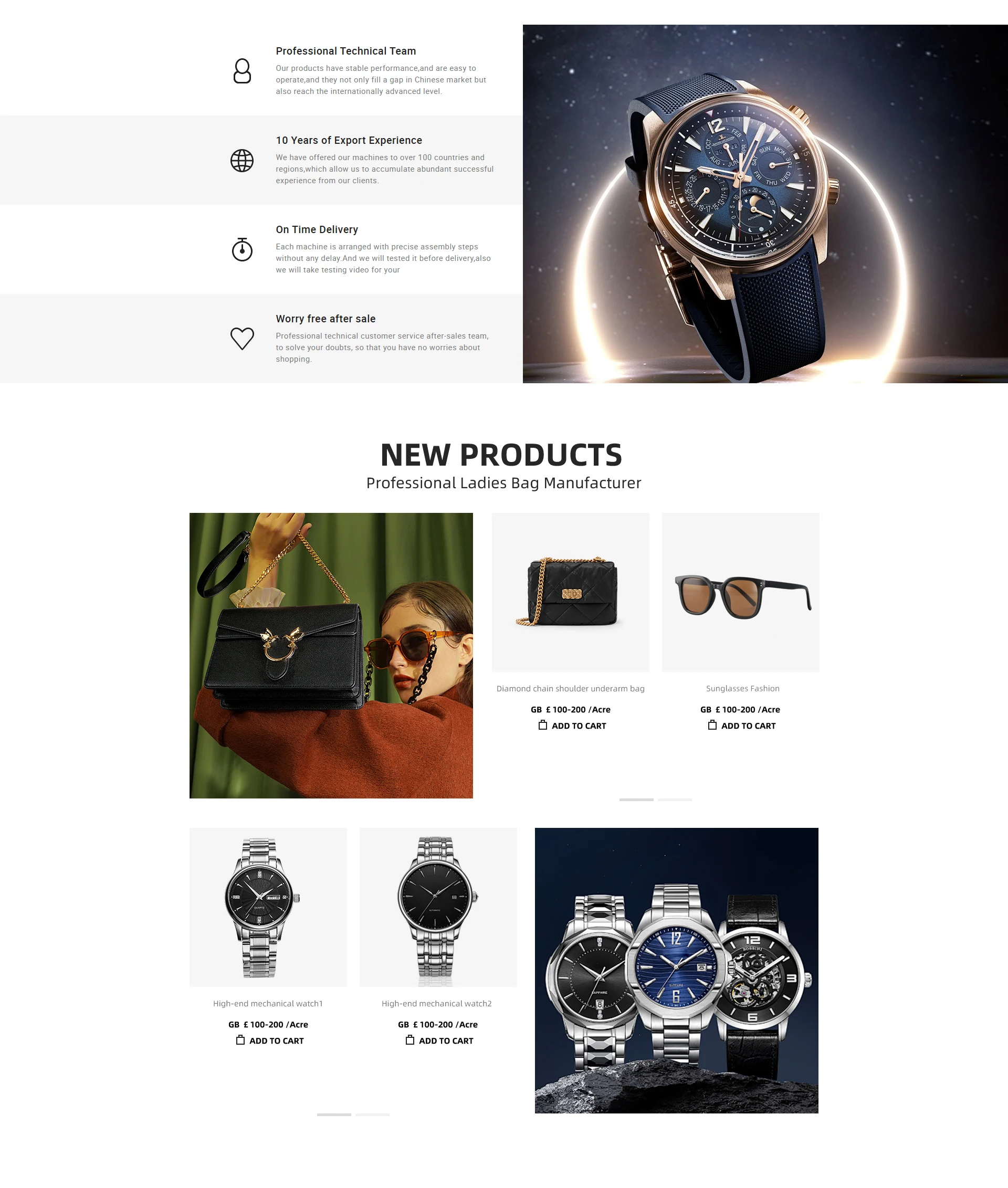1008x1188 pixels.
Task: Click the three watches promotional banner
Action: coord(677,970)
